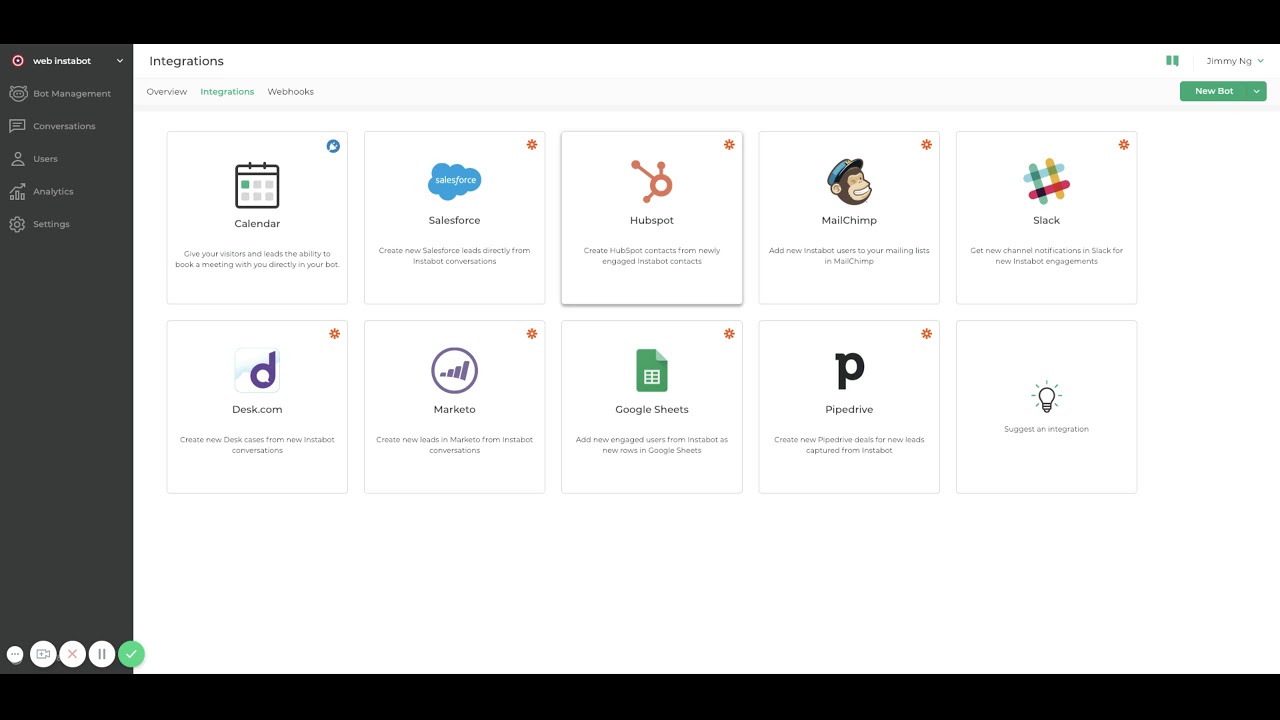Screen dimensions: 1280x720
Task: Click the lightbulb suggestion icon
Action: click(1046, 397)
